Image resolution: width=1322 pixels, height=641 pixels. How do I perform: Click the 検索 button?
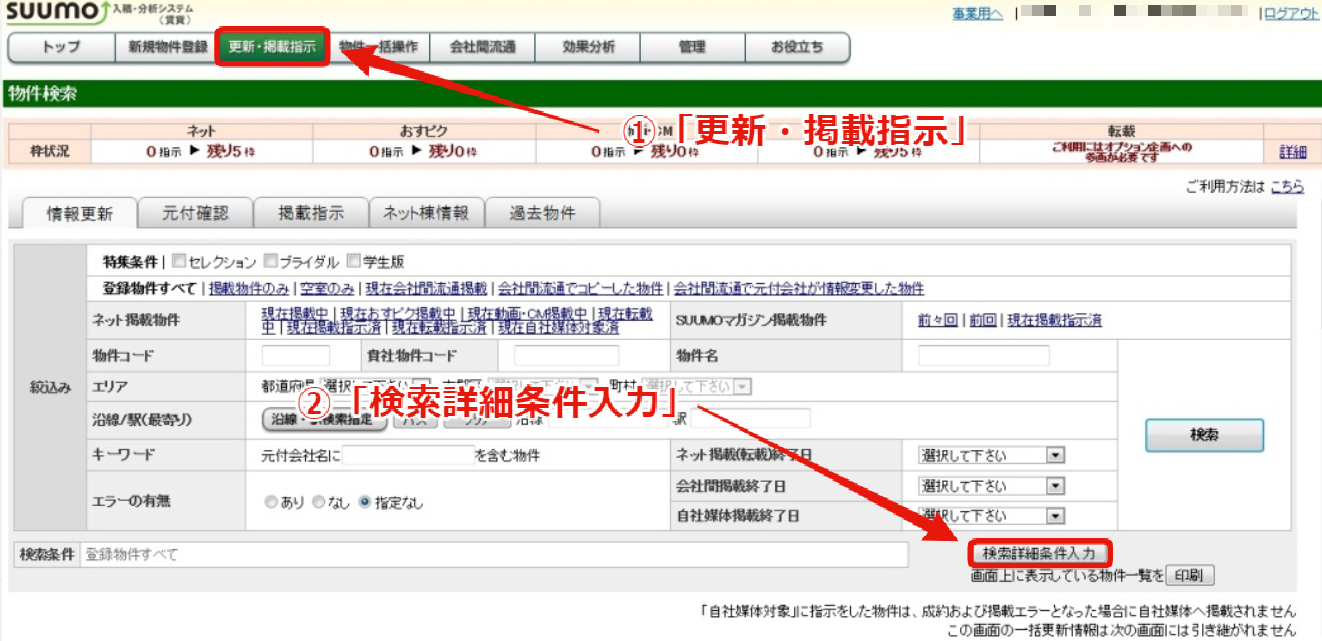1204,435
